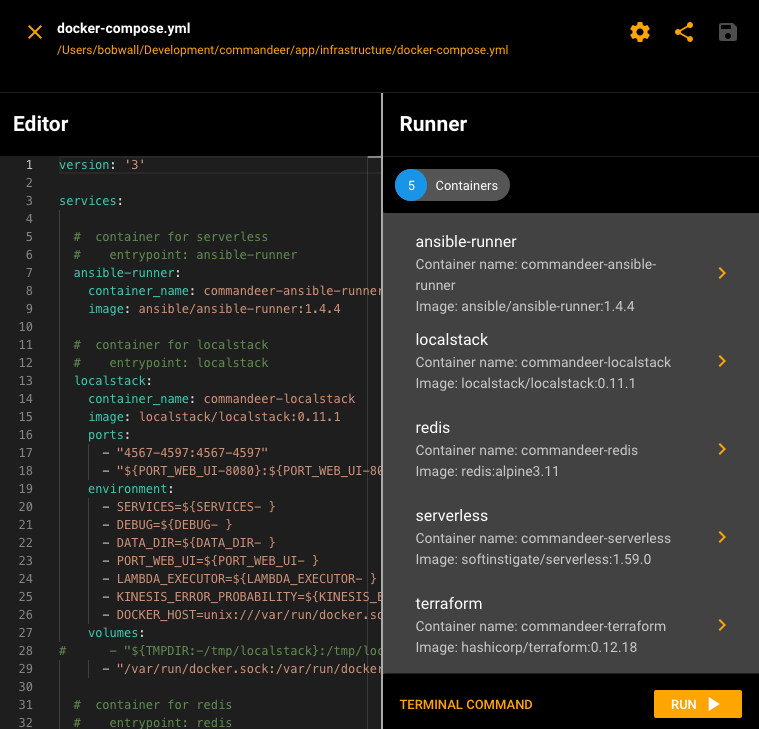Viewport: 759px width, 729px height.
Task: Save file using the floppy disk icon
Action: click(728, 32)
